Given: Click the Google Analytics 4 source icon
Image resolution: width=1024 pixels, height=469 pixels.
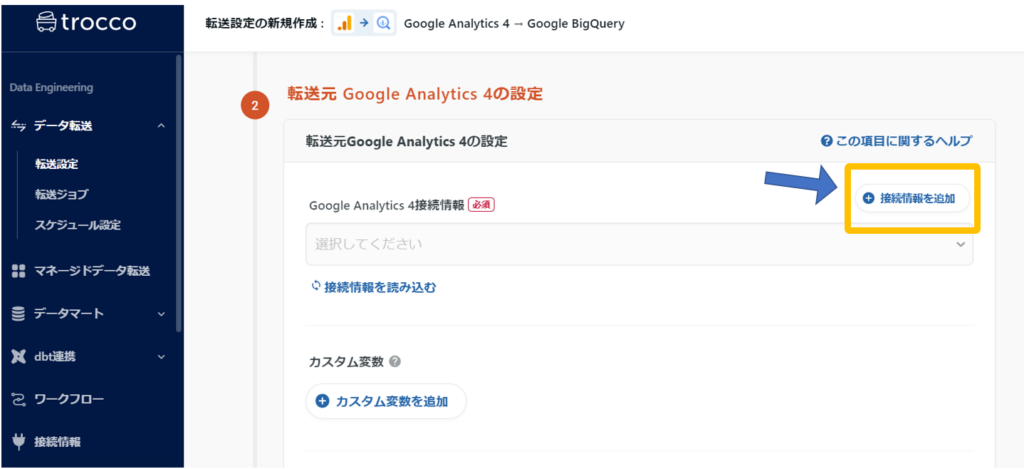Looking at the screenshot, I should coord(344,23).
